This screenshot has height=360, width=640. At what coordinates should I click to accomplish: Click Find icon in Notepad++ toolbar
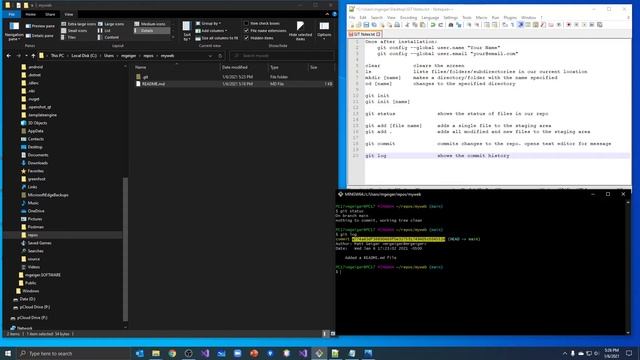pyautogui.click(x=451, y=25)
